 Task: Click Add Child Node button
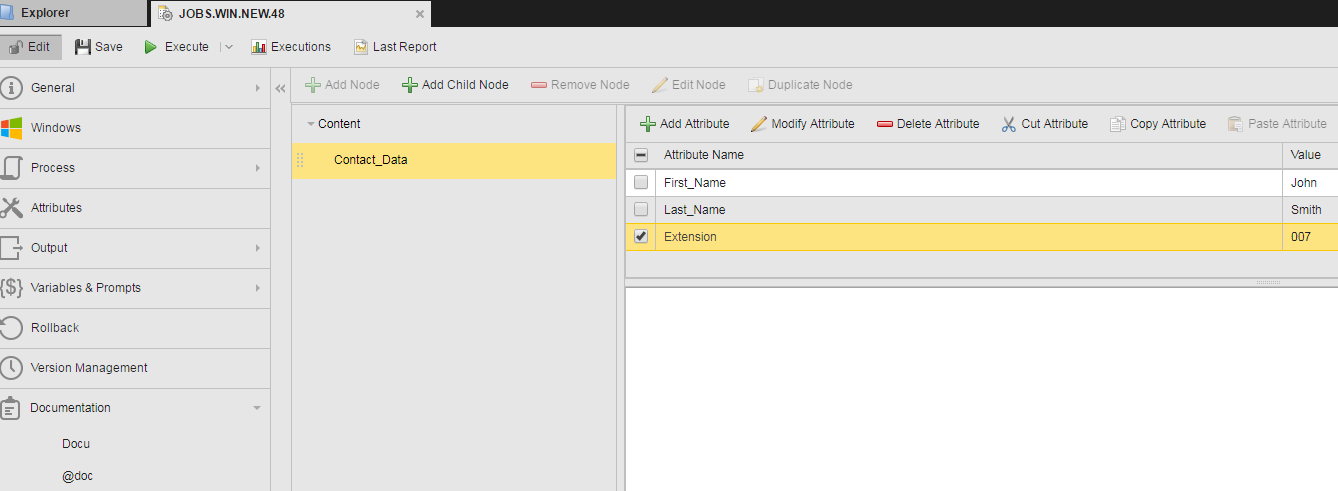pyautogui.click(x=455, y=85)
